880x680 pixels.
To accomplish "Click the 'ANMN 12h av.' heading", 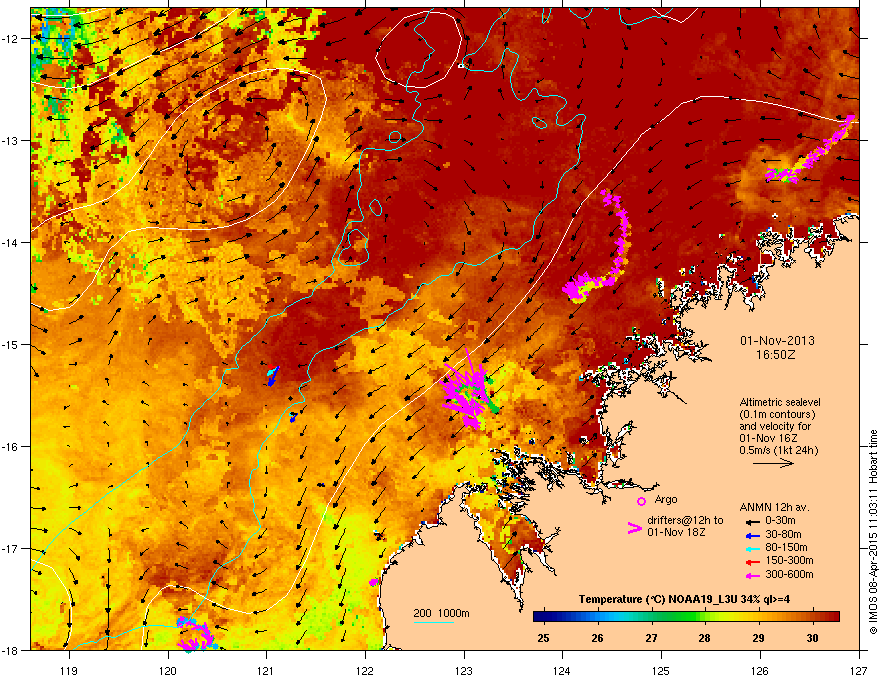I will pos(774,507).
